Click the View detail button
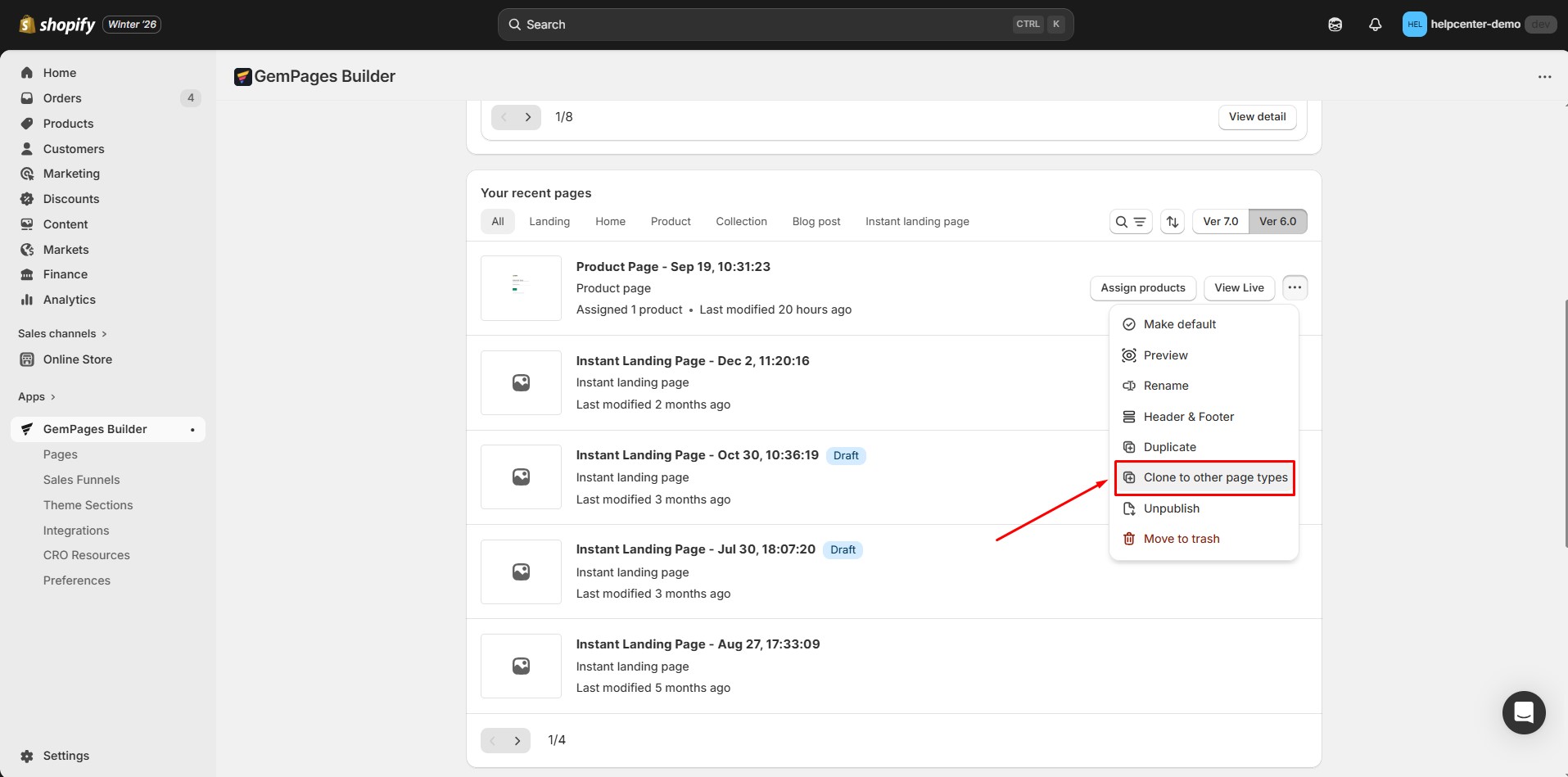The height and width of the screenshot is (777, 1568). 1257,117
